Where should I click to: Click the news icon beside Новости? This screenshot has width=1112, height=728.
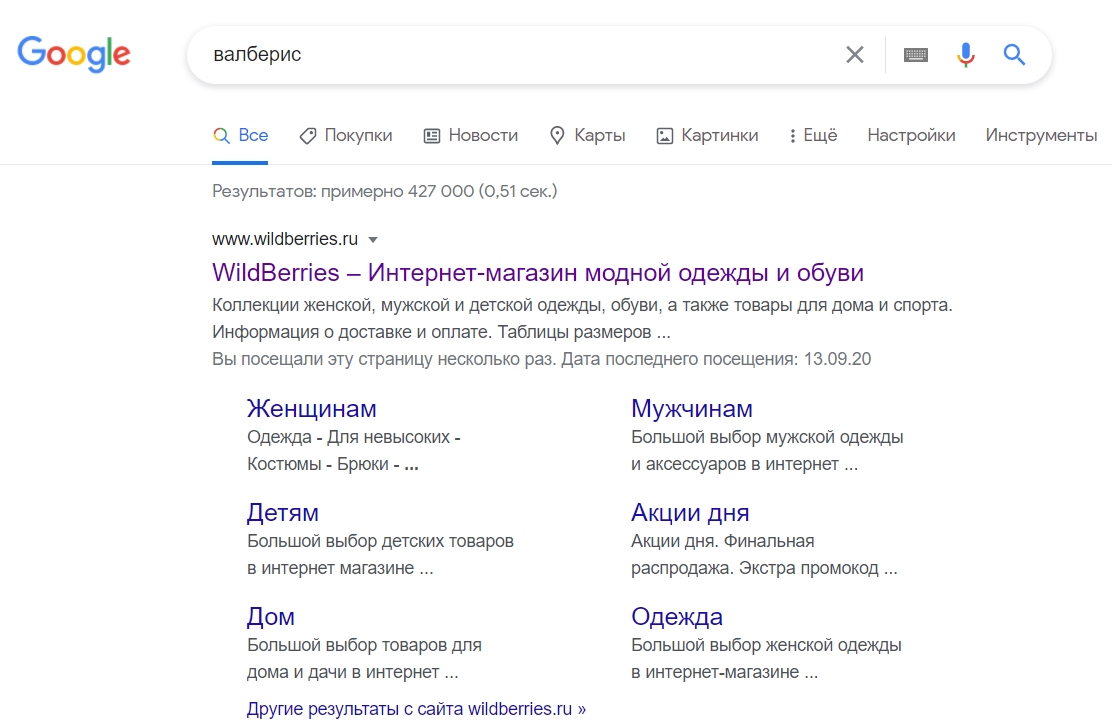[x=430, y=135]
